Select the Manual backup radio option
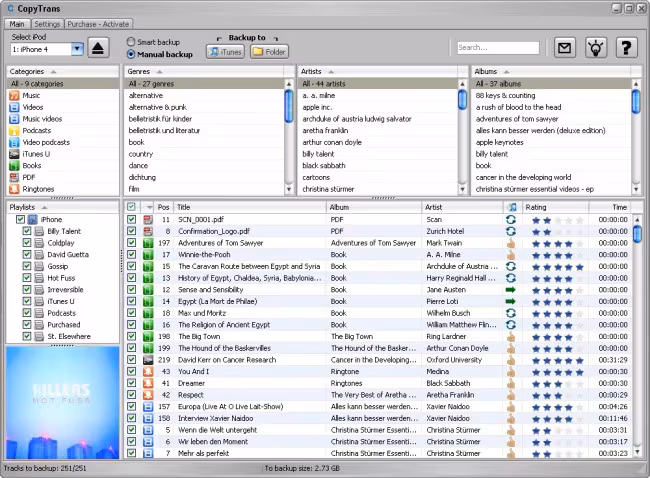650x478 pixels. [131, 54]
